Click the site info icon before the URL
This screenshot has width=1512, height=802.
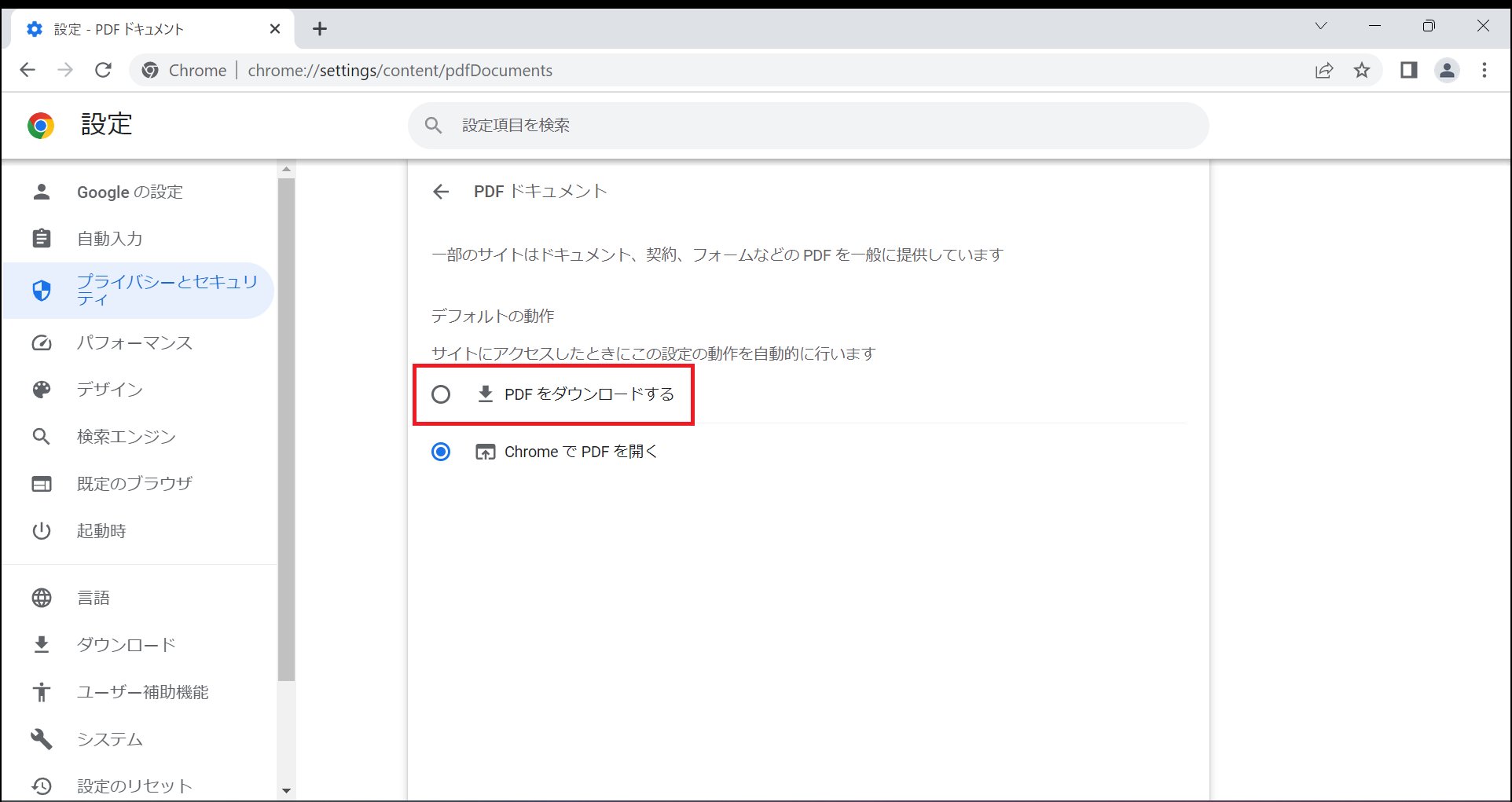(x=149, y=70)
